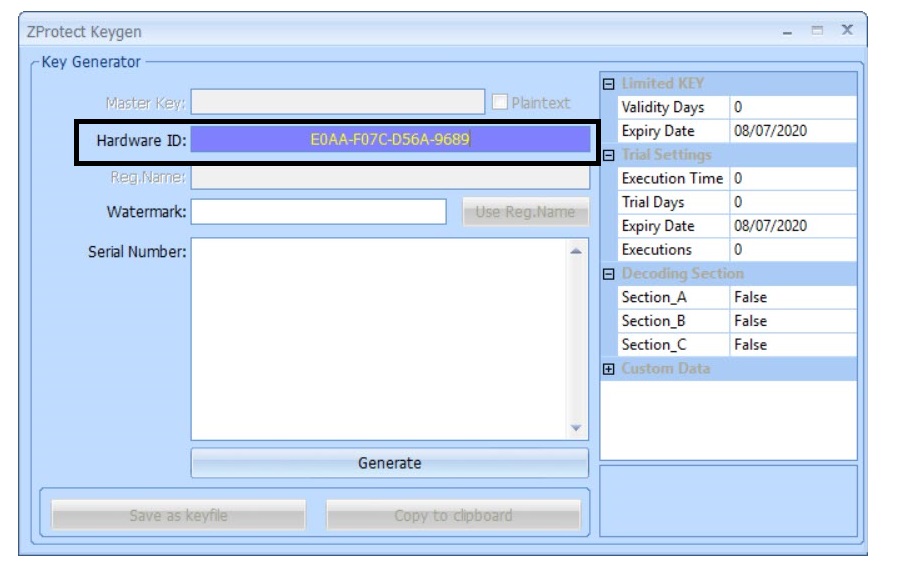This screenshot has width=899, height=578.
Task: Click the Trial Days property label
Action: 653,202
